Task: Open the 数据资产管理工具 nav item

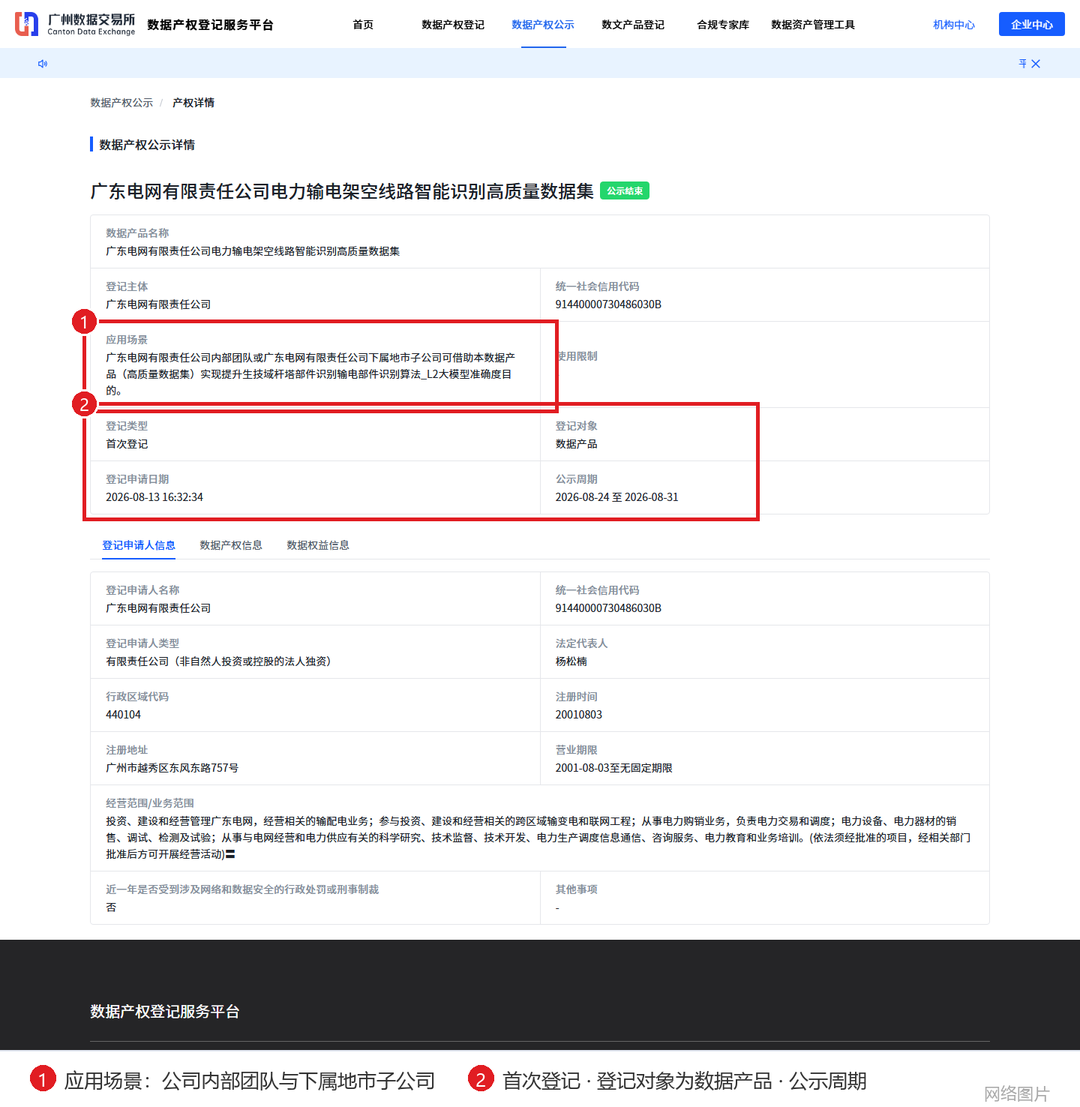Action: coord(812,25)
